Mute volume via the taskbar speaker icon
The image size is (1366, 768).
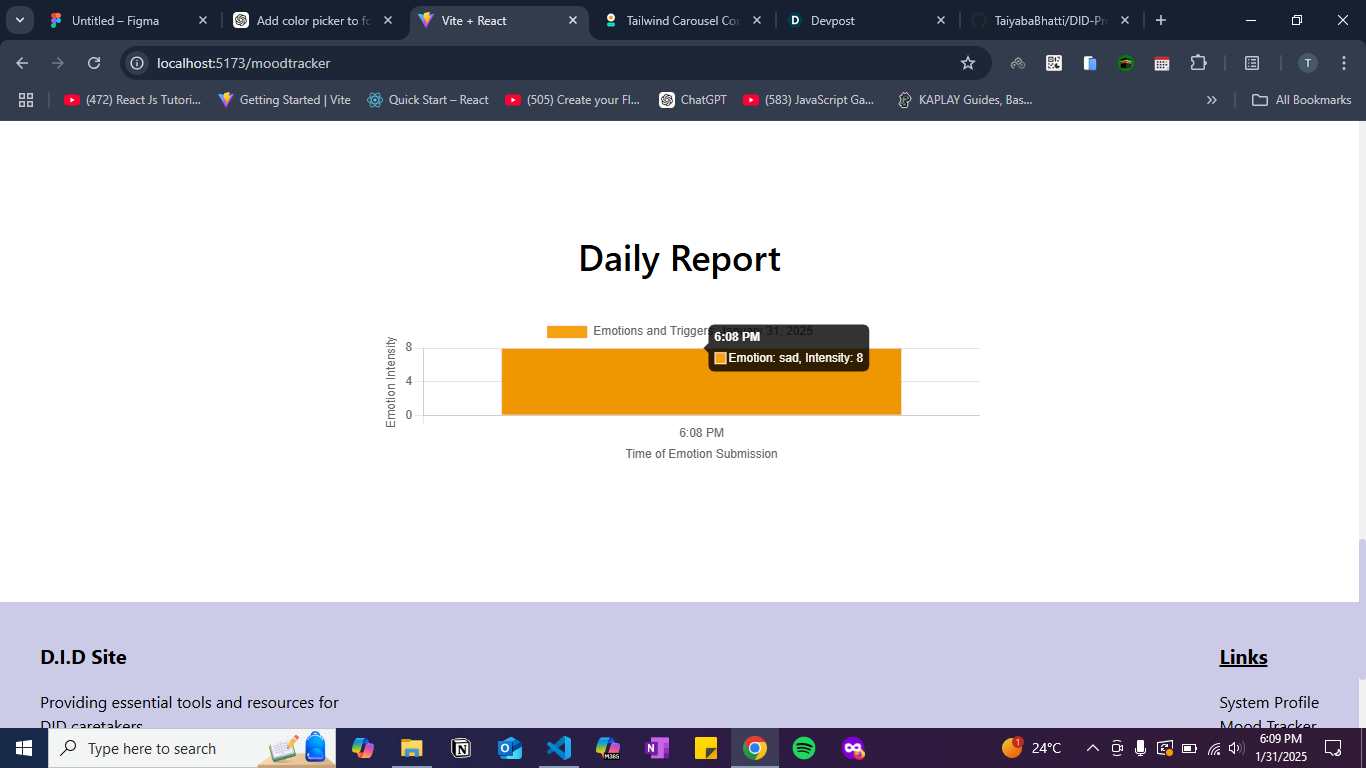1233,748
